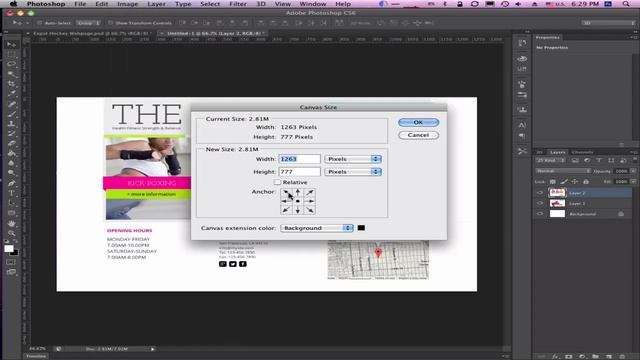Change screen mode icon in toolbar
The image size is (640, 360).
tap(11, 272)
